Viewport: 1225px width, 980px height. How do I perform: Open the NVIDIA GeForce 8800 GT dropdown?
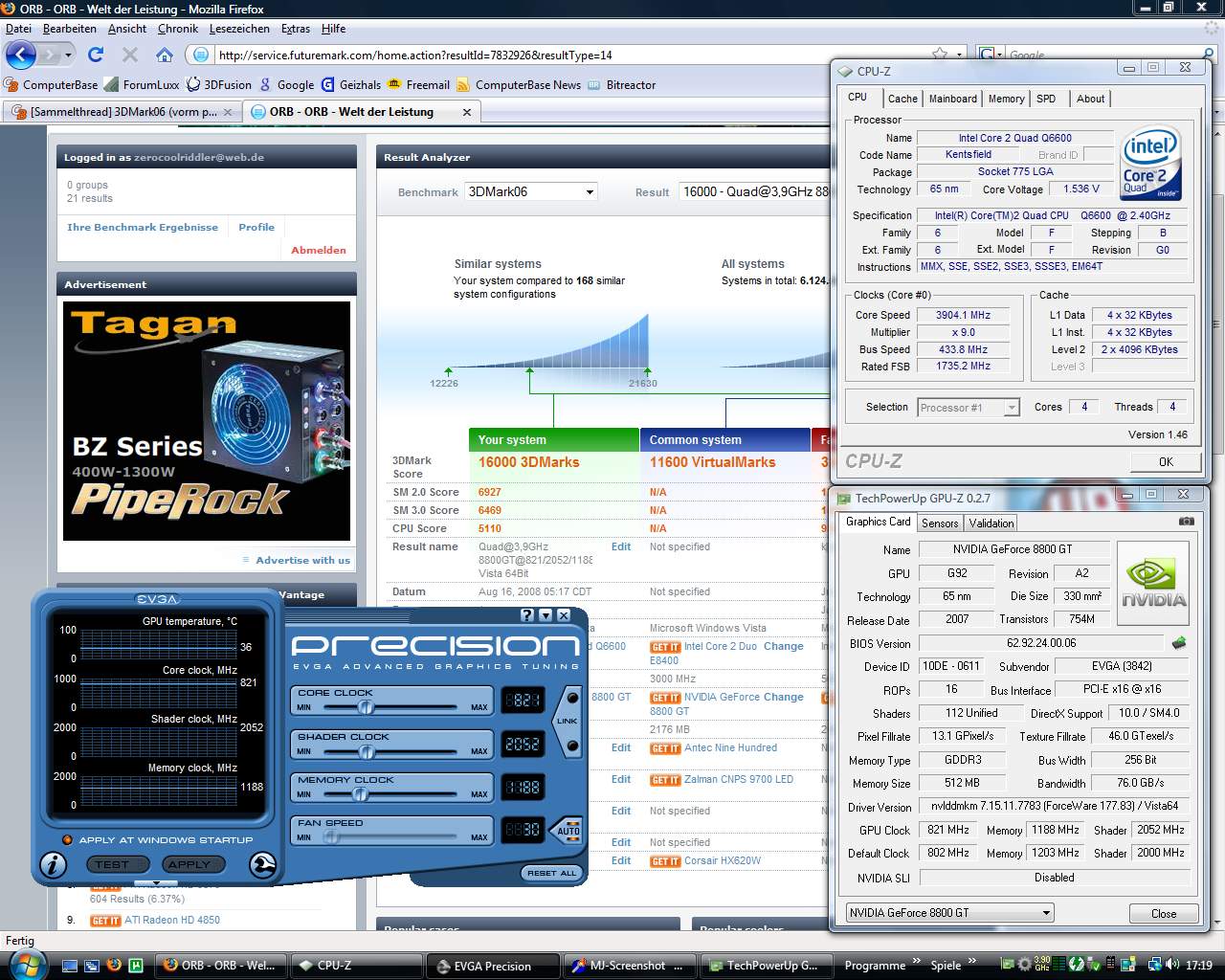click(949, 913)
